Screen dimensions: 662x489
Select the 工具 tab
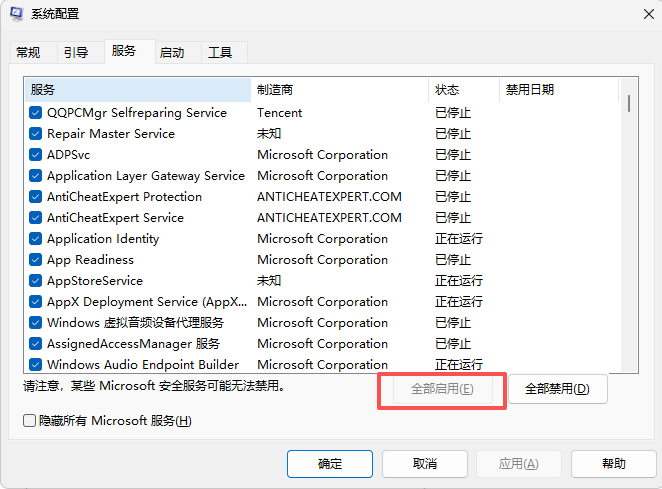coord(220,53)
